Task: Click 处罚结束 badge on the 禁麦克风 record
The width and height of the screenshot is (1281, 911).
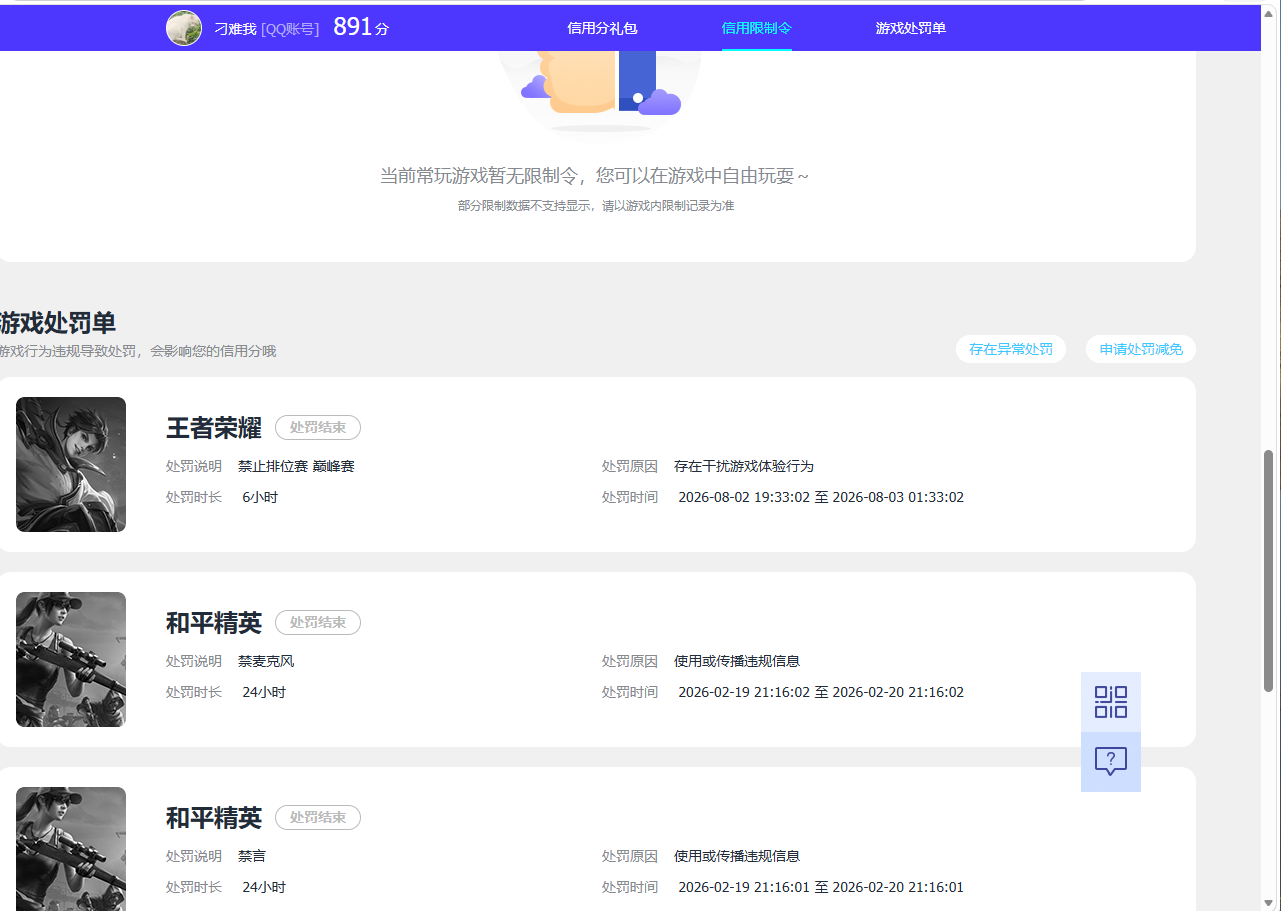Action: [318, 623]
